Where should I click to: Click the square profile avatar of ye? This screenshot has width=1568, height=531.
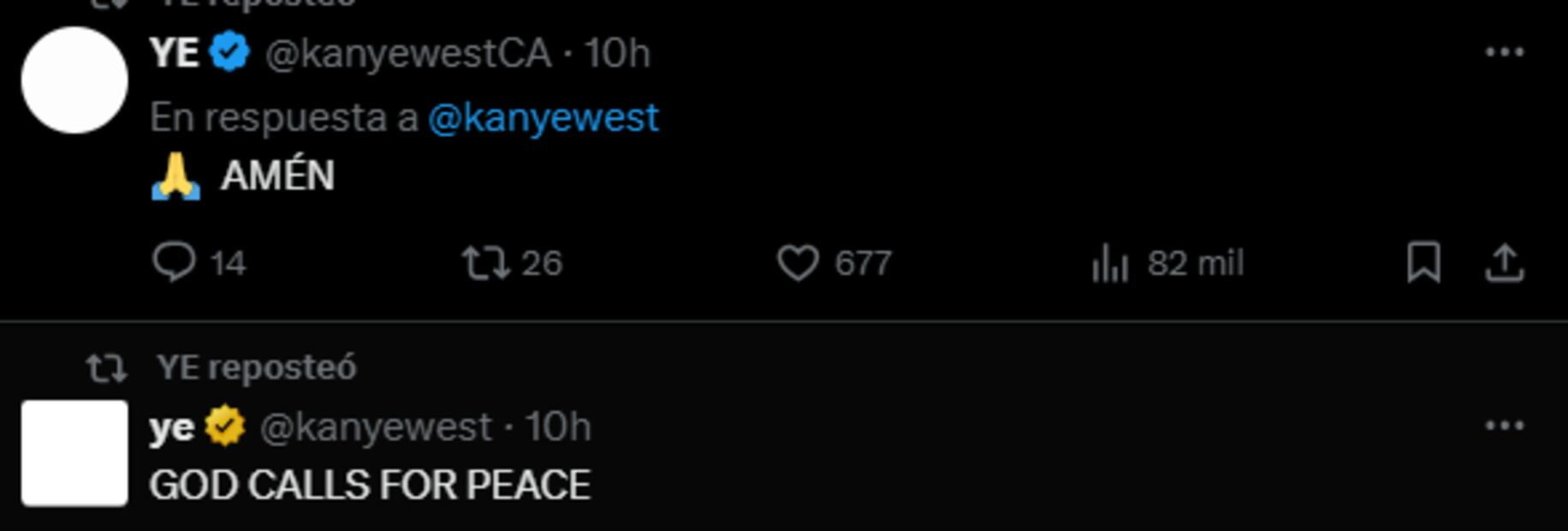[x=74, y=453]
